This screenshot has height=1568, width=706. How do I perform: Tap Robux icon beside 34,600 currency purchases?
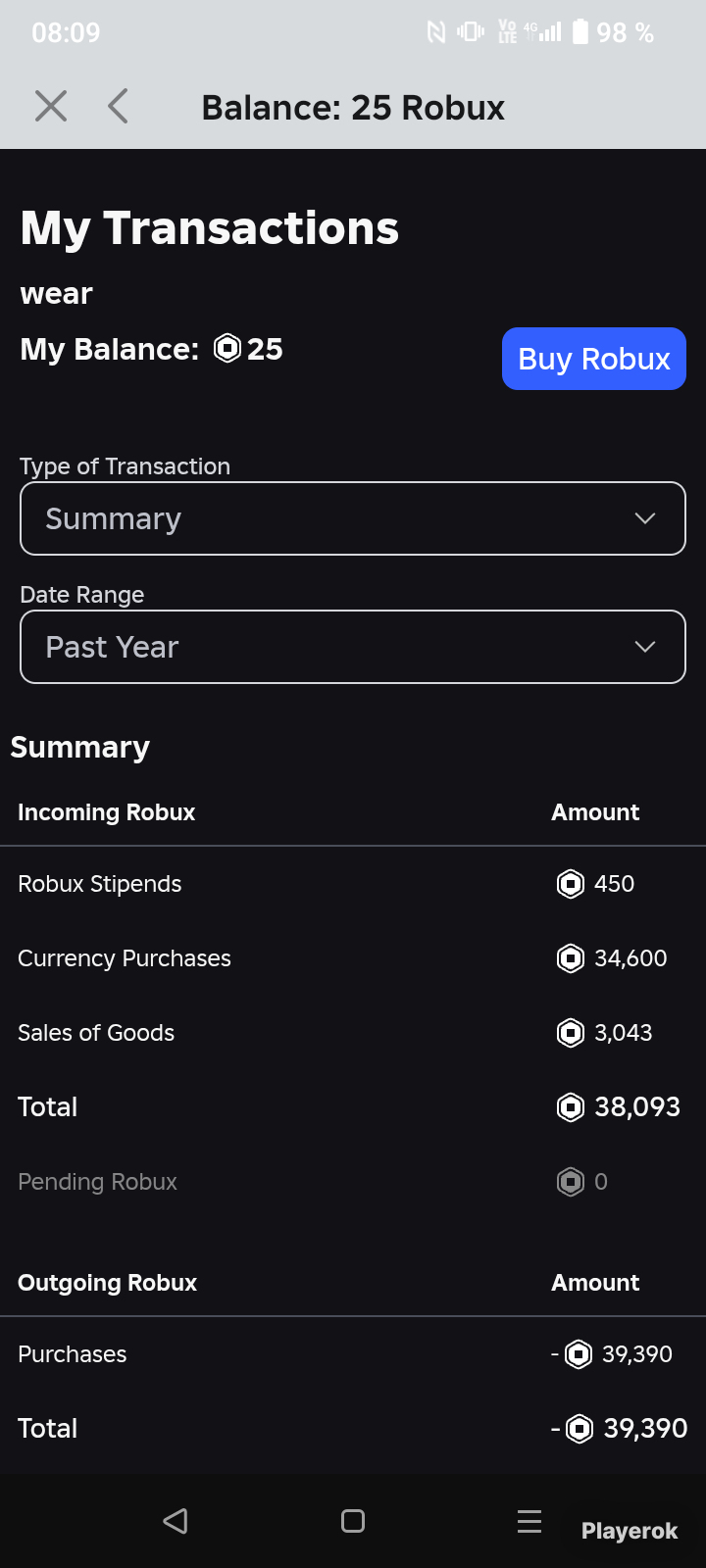click(x=571, y=958)
